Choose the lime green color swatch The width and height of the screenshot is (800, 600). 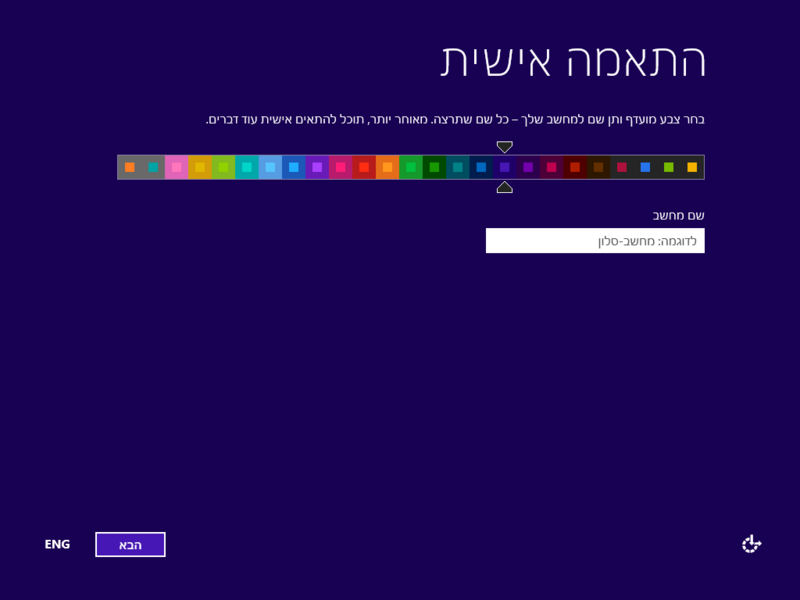click(223, 167)
